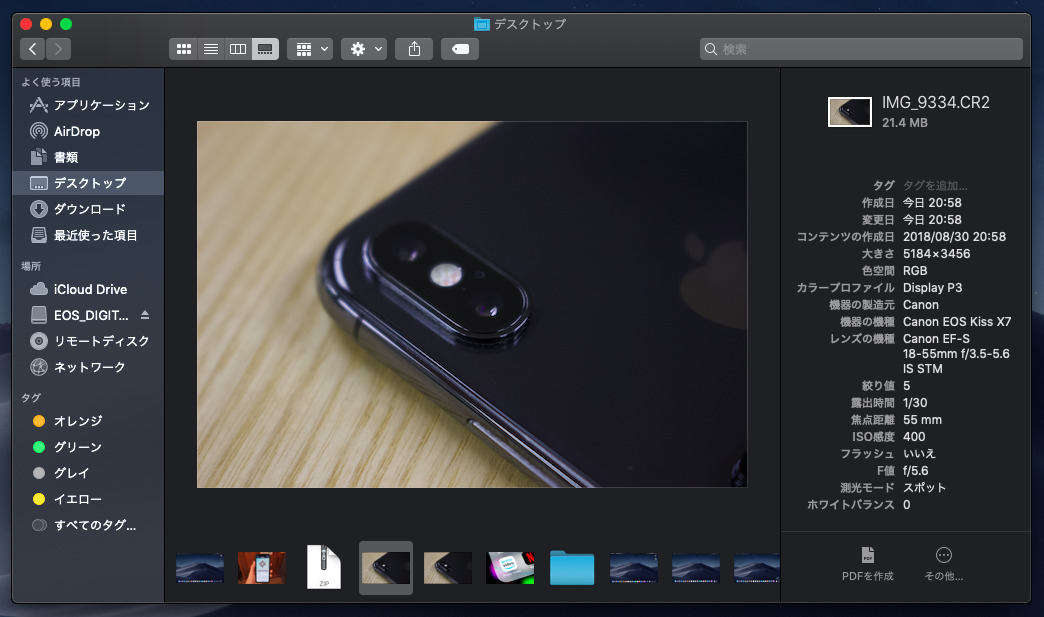Image resolution: width=1044 pixels, height=617 pixels.
Task: Filter by the イエロー tag
Action: click(88, 499)
